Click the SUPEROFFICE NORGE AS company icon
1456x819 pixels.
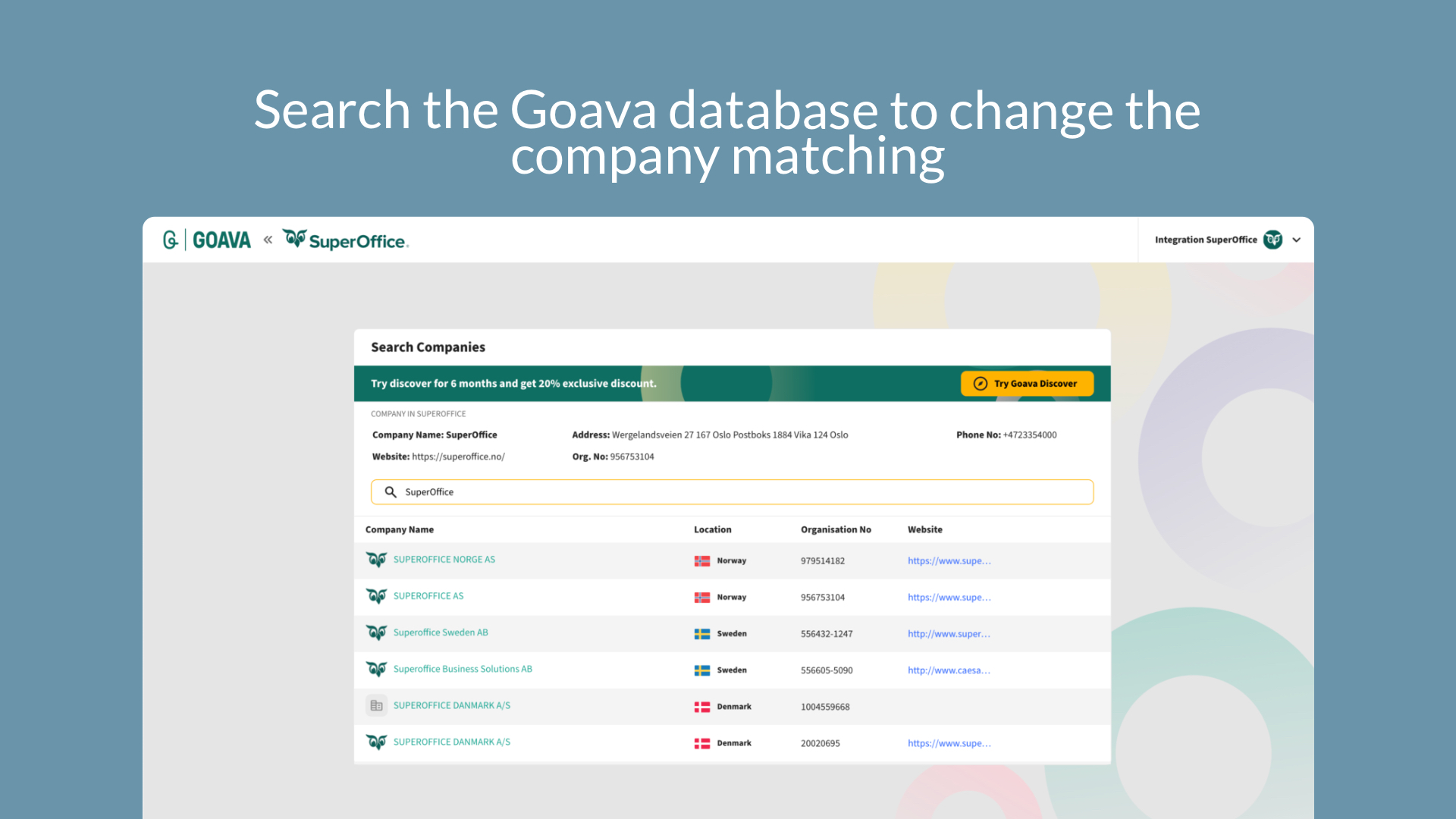pyautogui.click(x=377, y=558)
